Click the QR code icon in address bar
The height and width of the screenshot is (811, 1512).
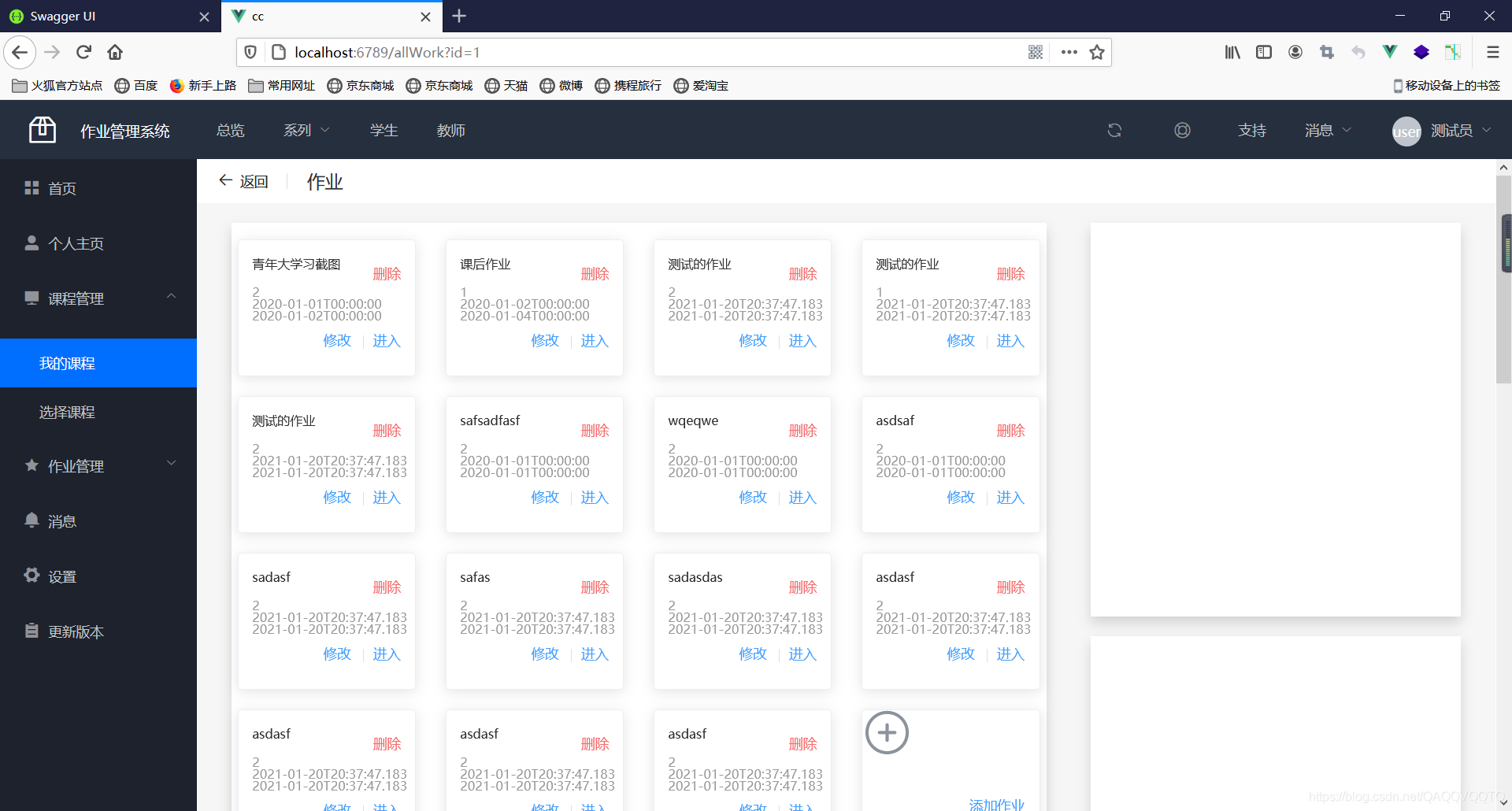click(x=1036, y=52)
